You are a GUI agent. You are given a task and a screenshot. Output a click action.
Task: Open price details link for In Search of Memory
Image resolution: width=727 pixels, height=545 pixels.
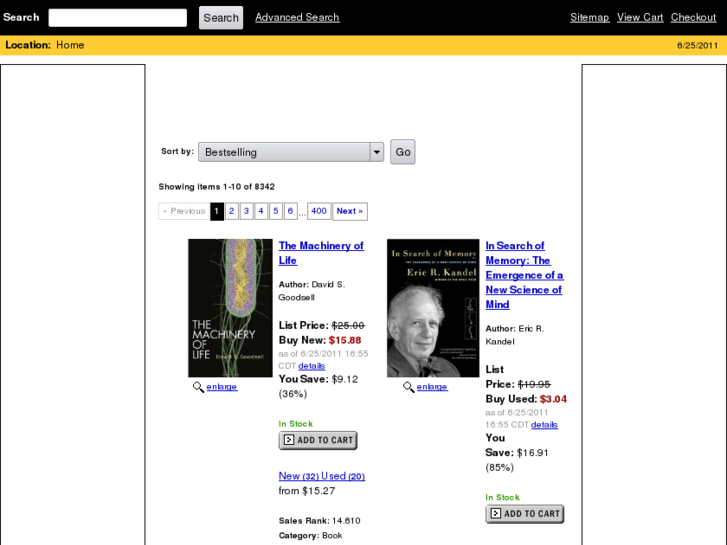[544, 425]
